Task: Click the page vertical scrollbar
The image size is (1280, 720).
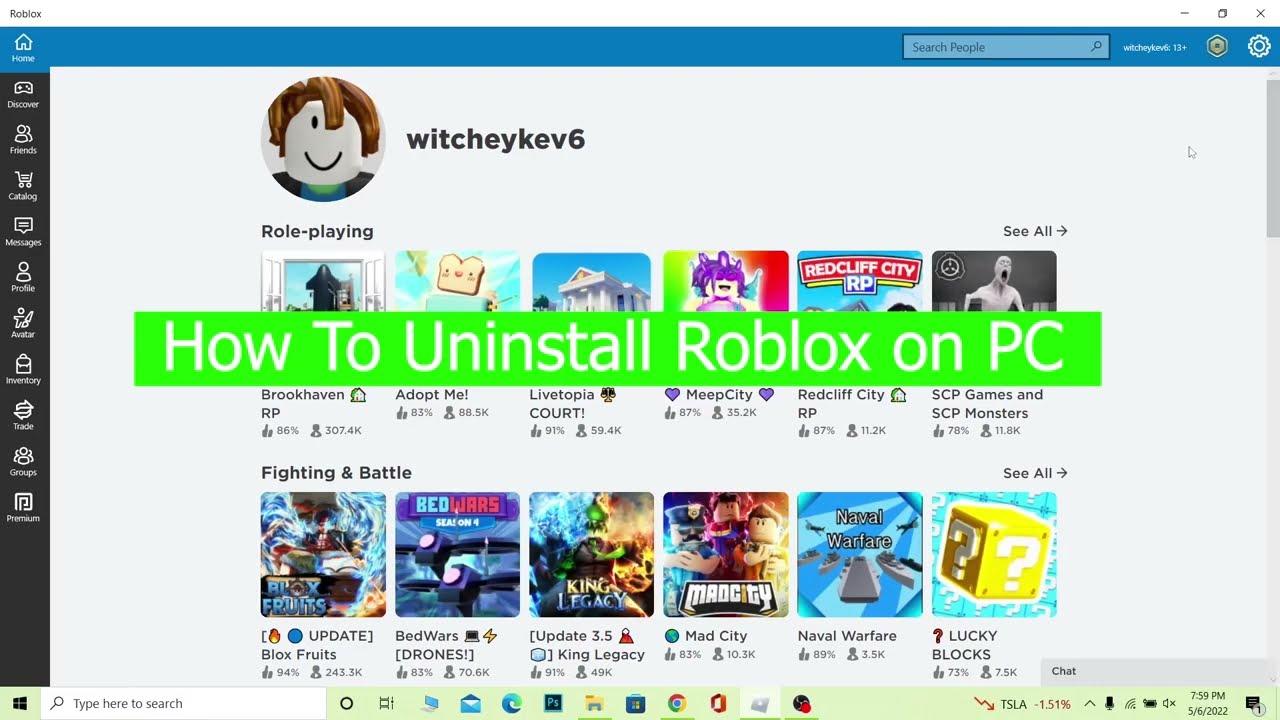Action: [1272, 157]
